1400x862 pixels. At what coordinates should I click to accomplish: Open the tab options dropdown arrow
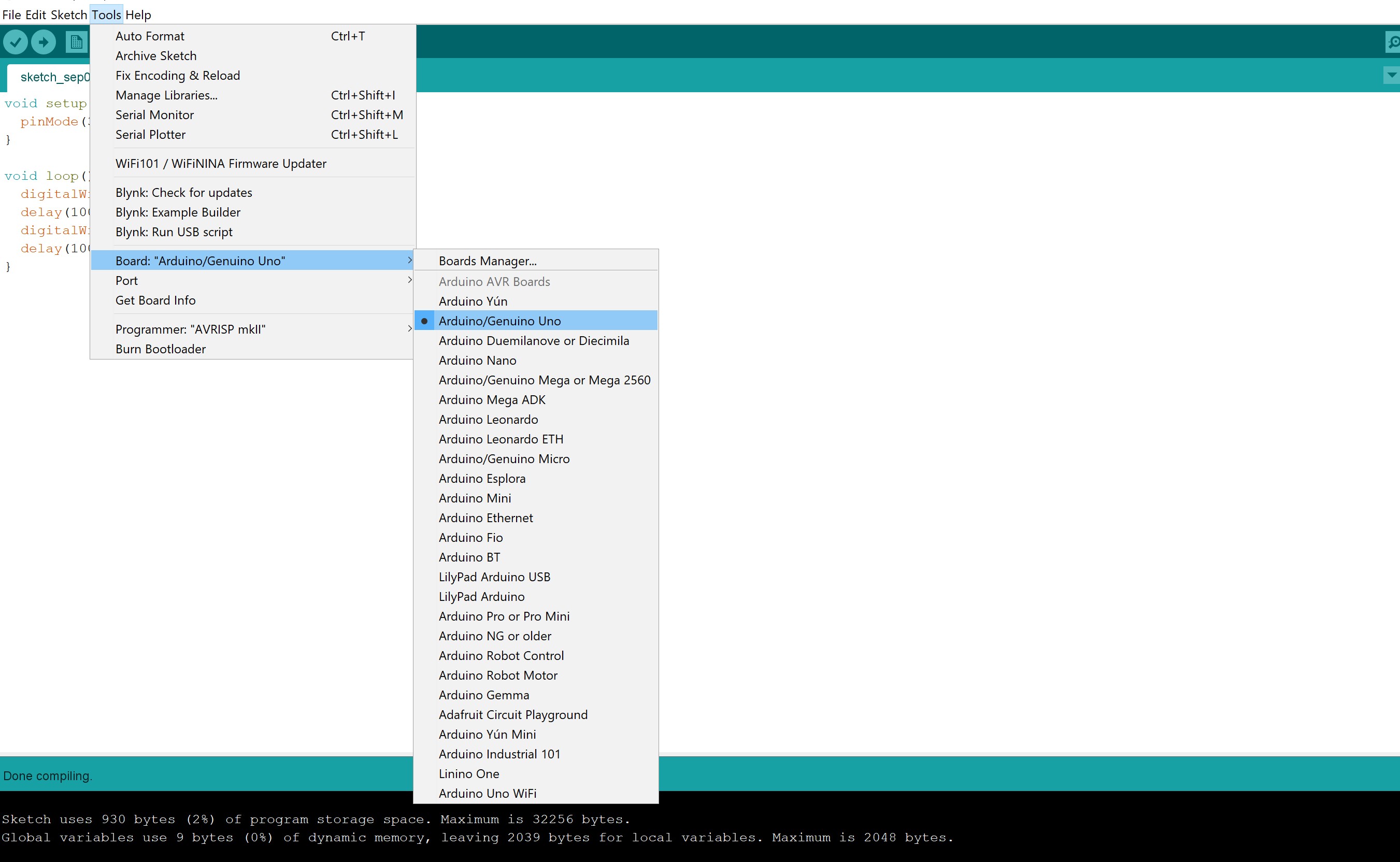tap(1391, 75)
